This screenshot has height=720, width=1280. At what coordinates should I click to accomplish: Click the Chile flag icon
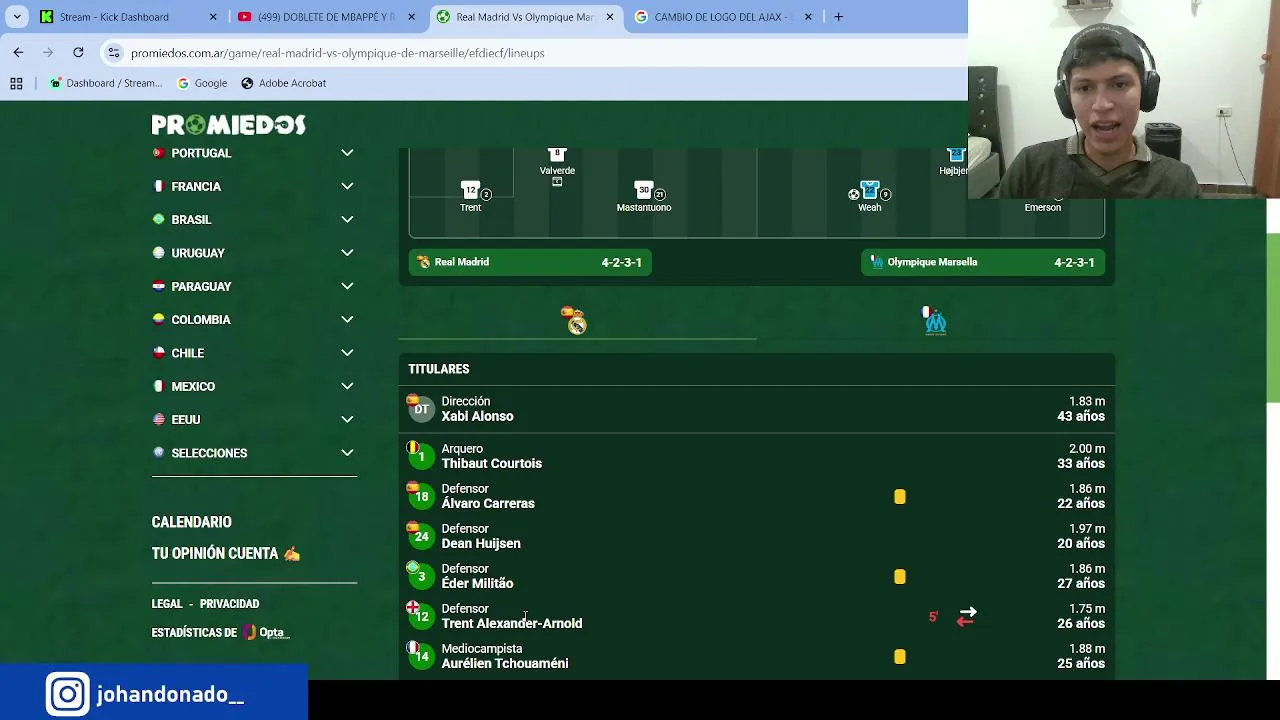pyautogui.click(x=158, y=353)
